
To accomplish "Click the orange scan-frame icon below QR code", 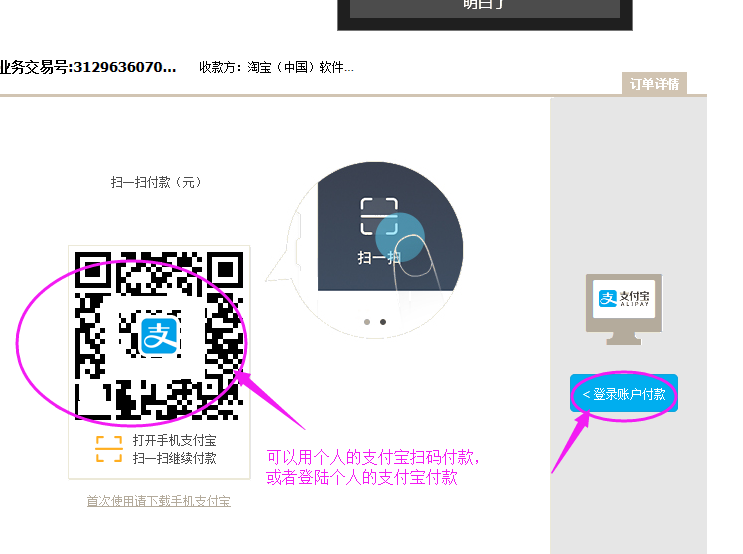I will (108, 449).
